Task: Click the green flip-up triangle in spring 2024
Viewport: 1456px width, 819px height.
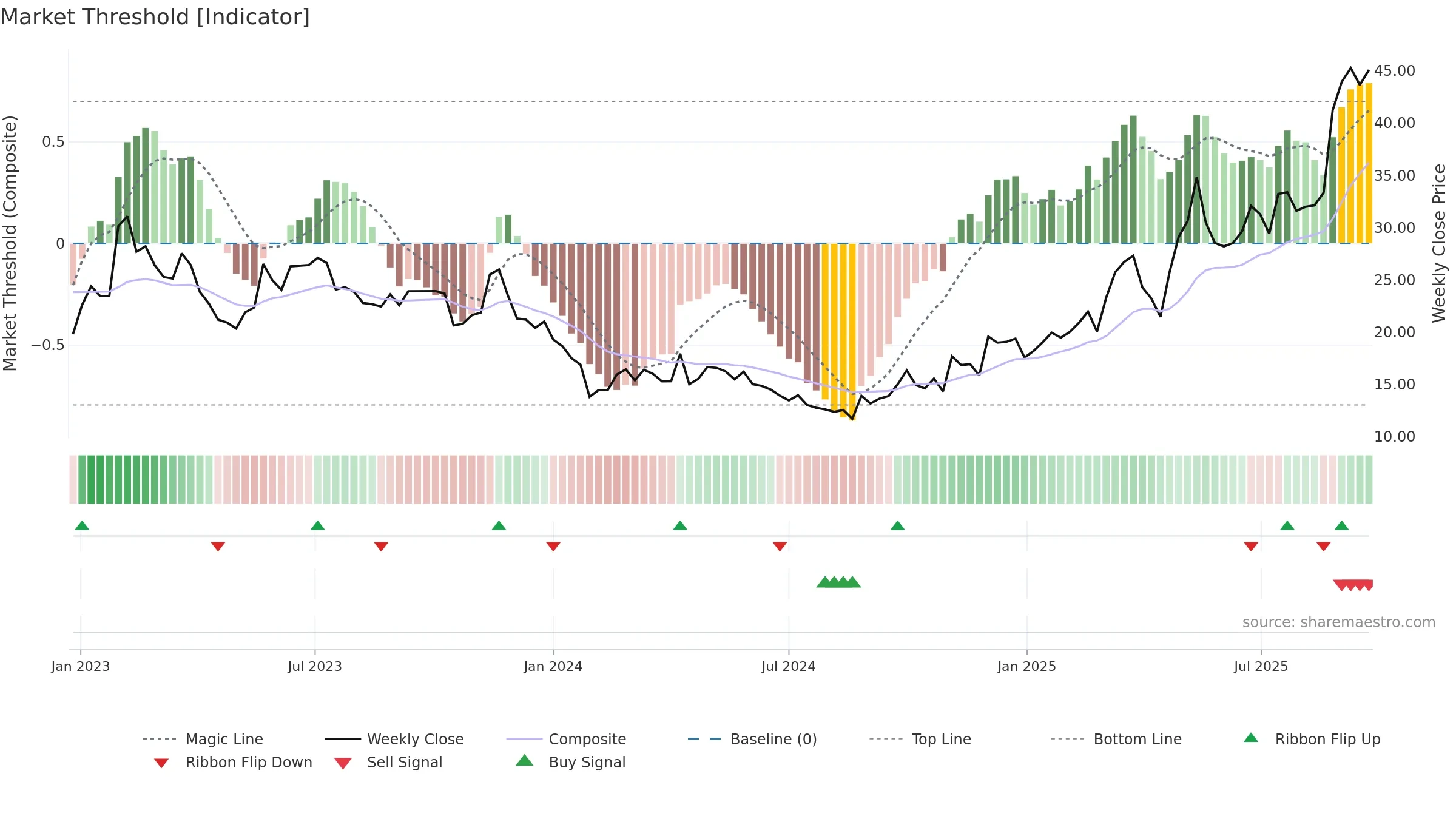Action: click(680, 525)
